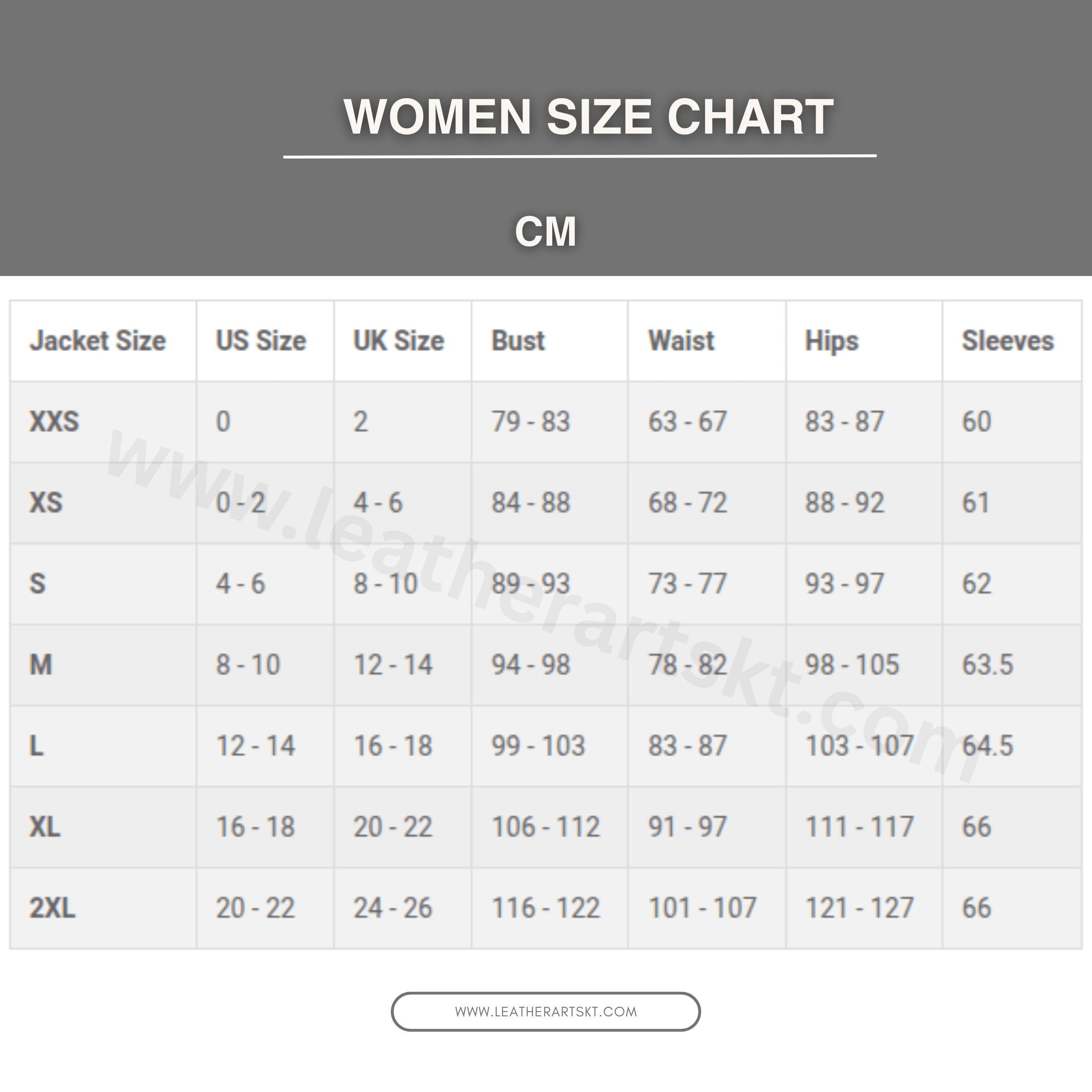Select the Jacket Size column header
1092x1092 pixels.
tap(98, 341)
